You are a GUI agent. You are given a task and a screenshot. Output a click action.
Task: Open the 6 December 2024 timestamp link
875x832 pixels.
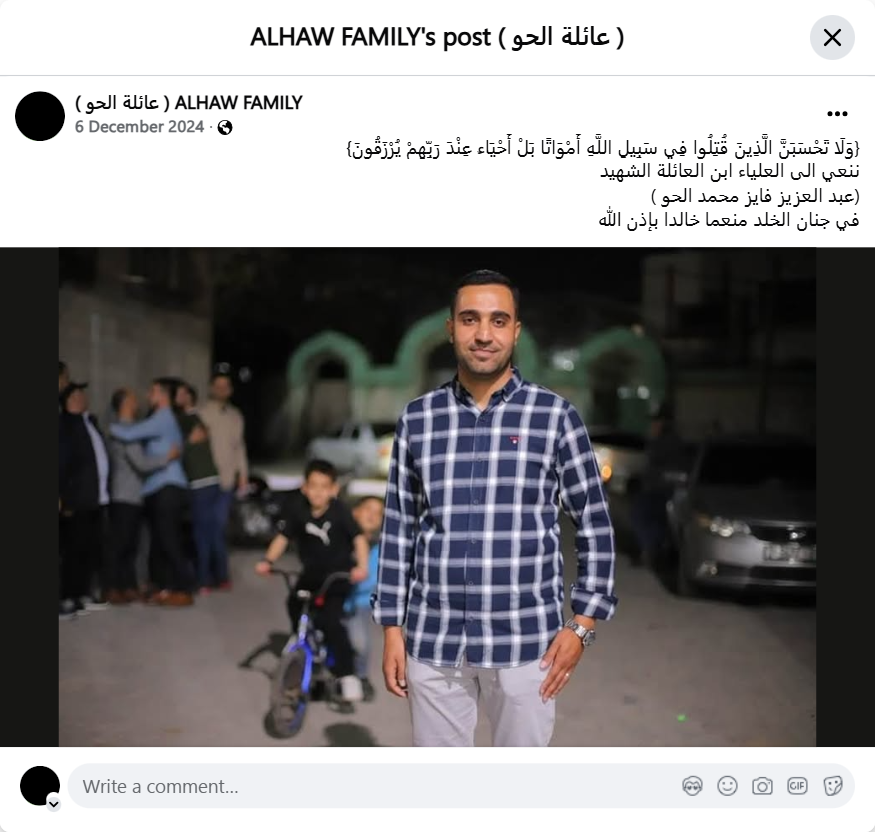140,127
